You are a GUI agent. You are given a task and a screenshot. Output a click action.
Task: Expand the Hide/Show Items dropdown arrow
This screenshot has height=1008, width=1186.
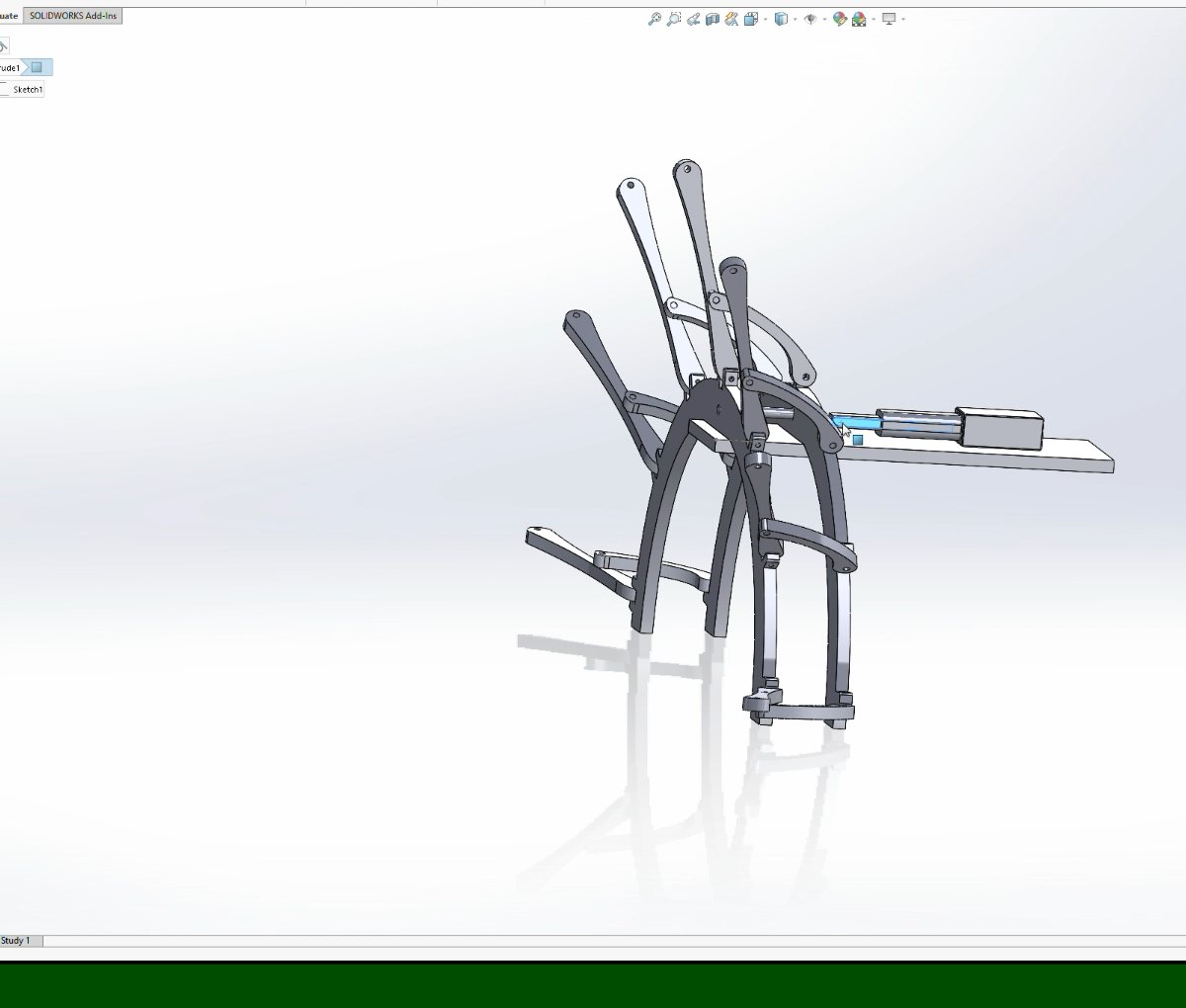(824, 20)
